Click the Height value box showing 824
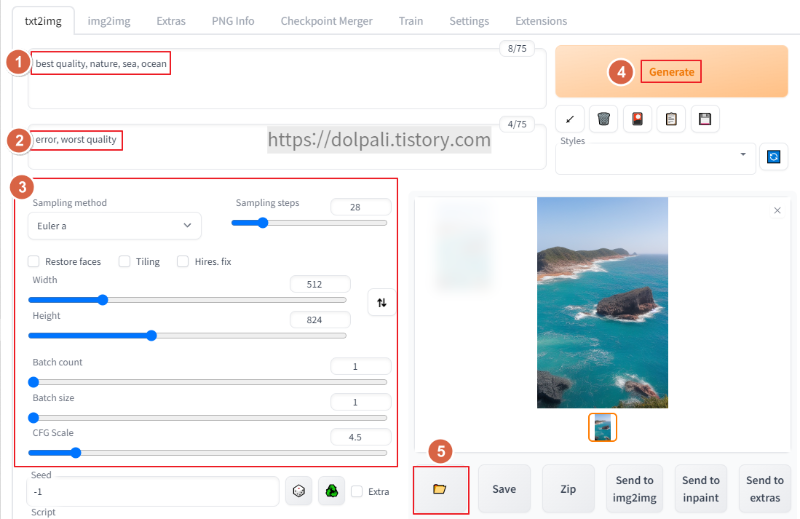Screen dimensions: 800x519 pyautogui.click(x=320, y=320)
